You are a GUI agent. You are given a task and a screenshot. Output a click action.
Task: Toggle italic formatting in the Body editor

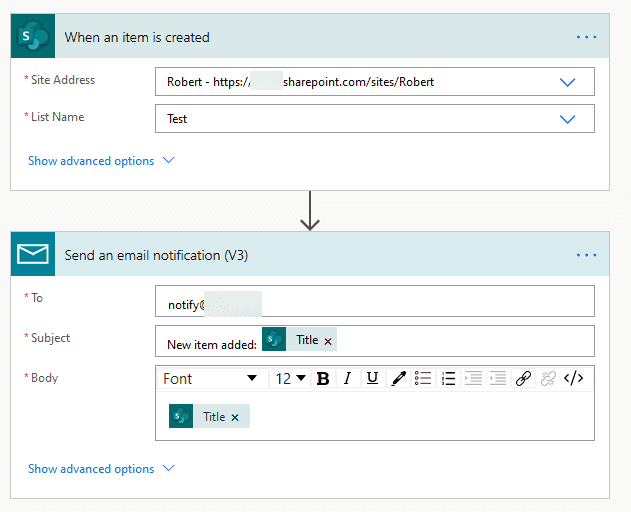(347, 378)
